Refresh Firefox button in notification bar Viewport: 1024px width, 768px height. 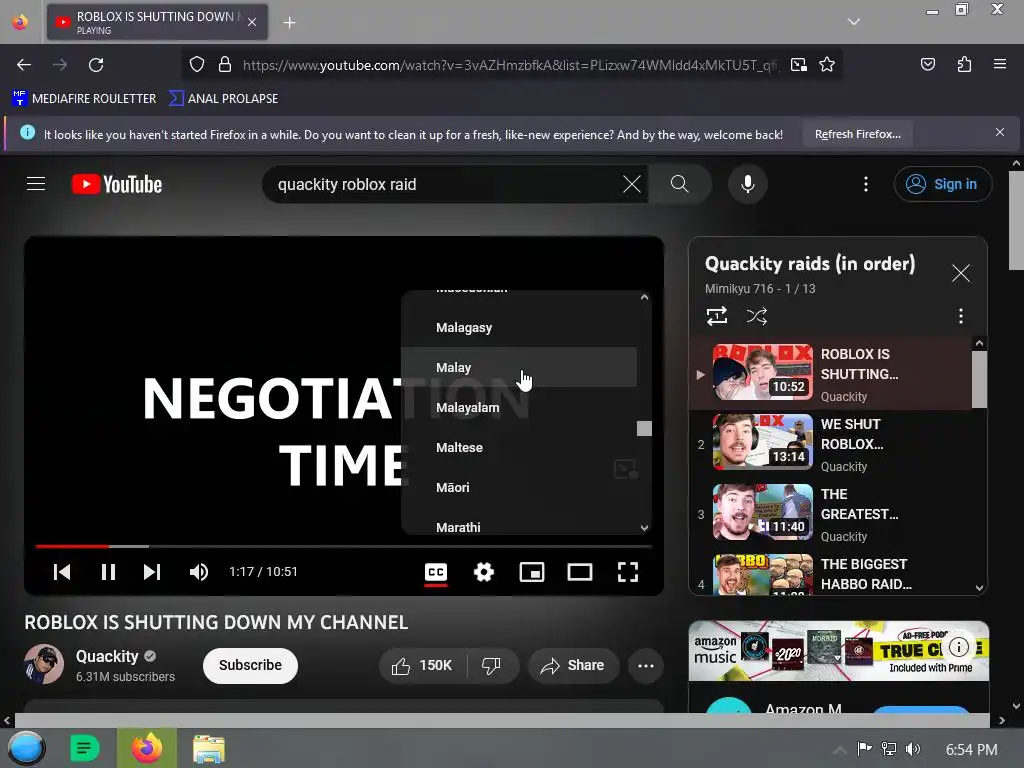pos(857,134)
